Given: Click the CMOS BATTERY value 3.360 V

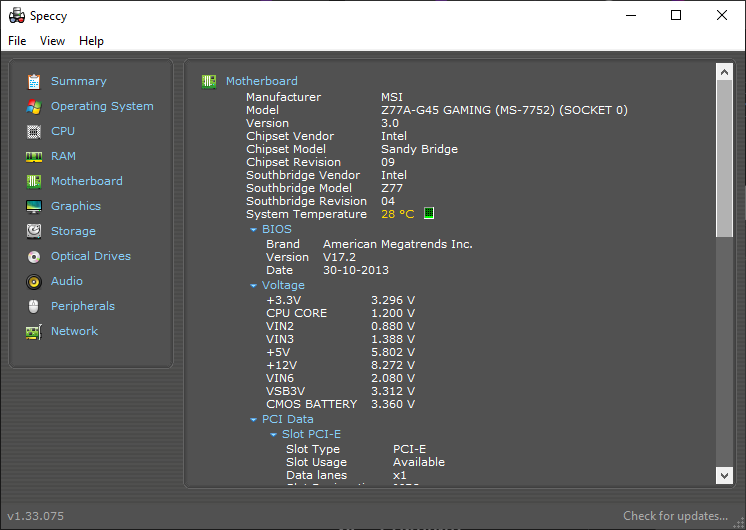Looking at the screenshot, I should [x=393, y=404].
